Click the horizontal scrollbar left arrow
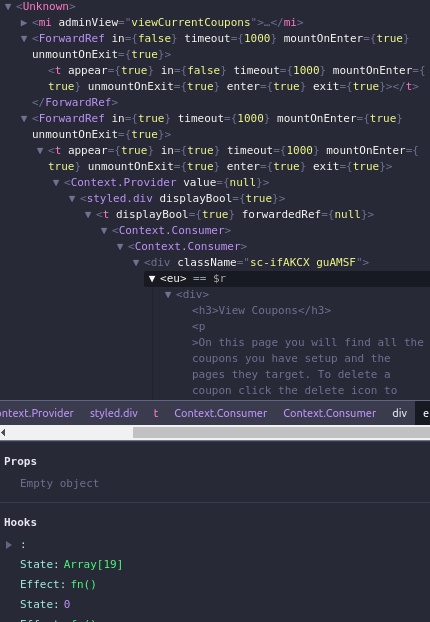Screen dimensions: 430x622 click(3, 432)
